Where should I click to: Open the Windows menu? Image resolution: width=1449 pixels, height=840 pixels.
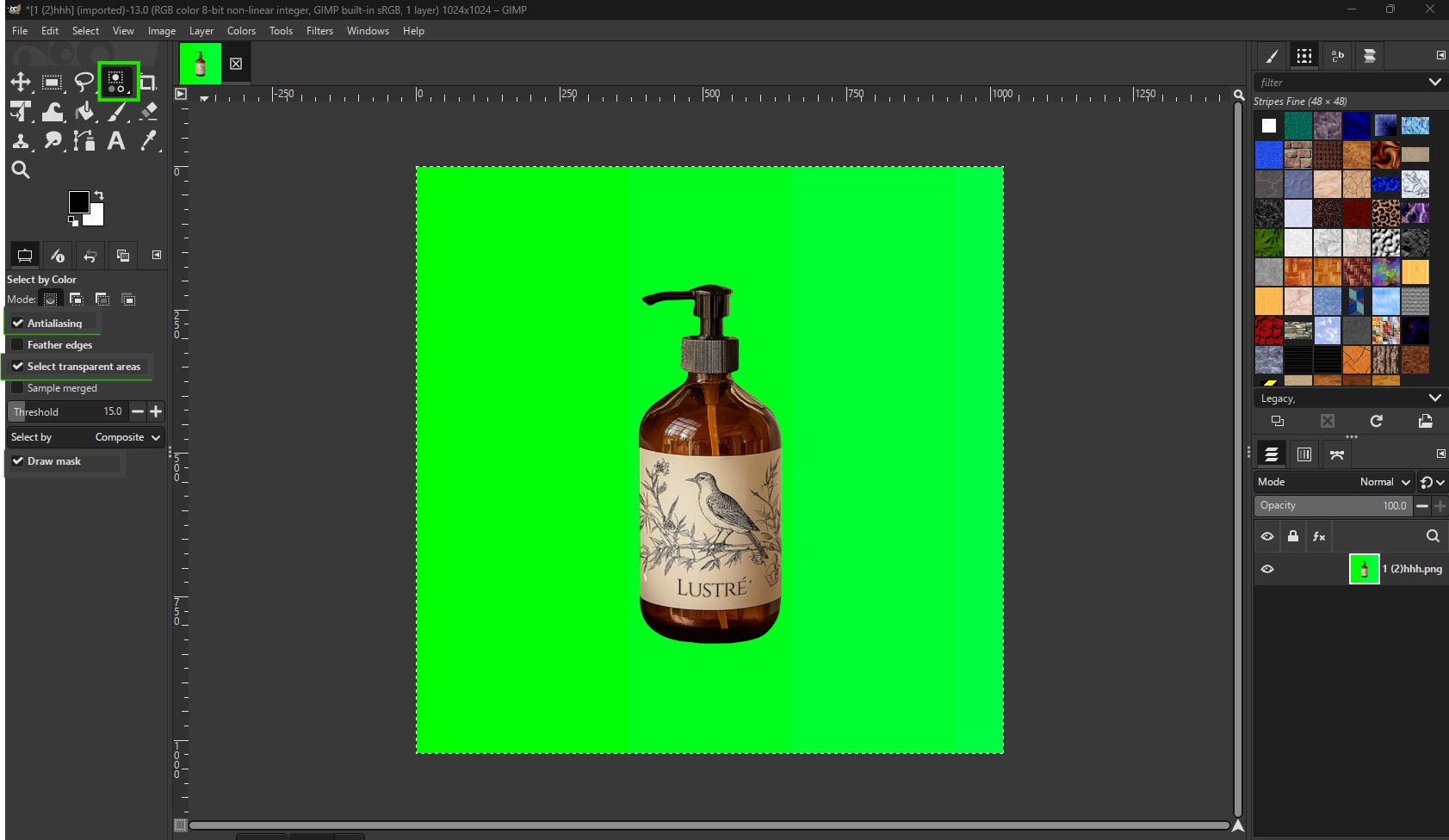(368, 31)
